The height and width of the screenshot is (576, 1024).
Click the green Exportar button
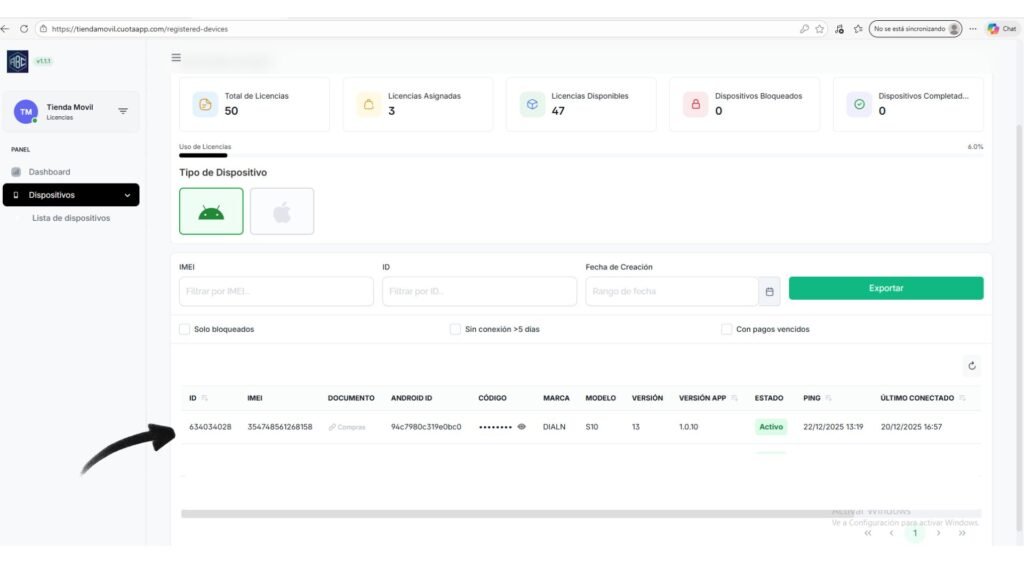coord(885,288)
